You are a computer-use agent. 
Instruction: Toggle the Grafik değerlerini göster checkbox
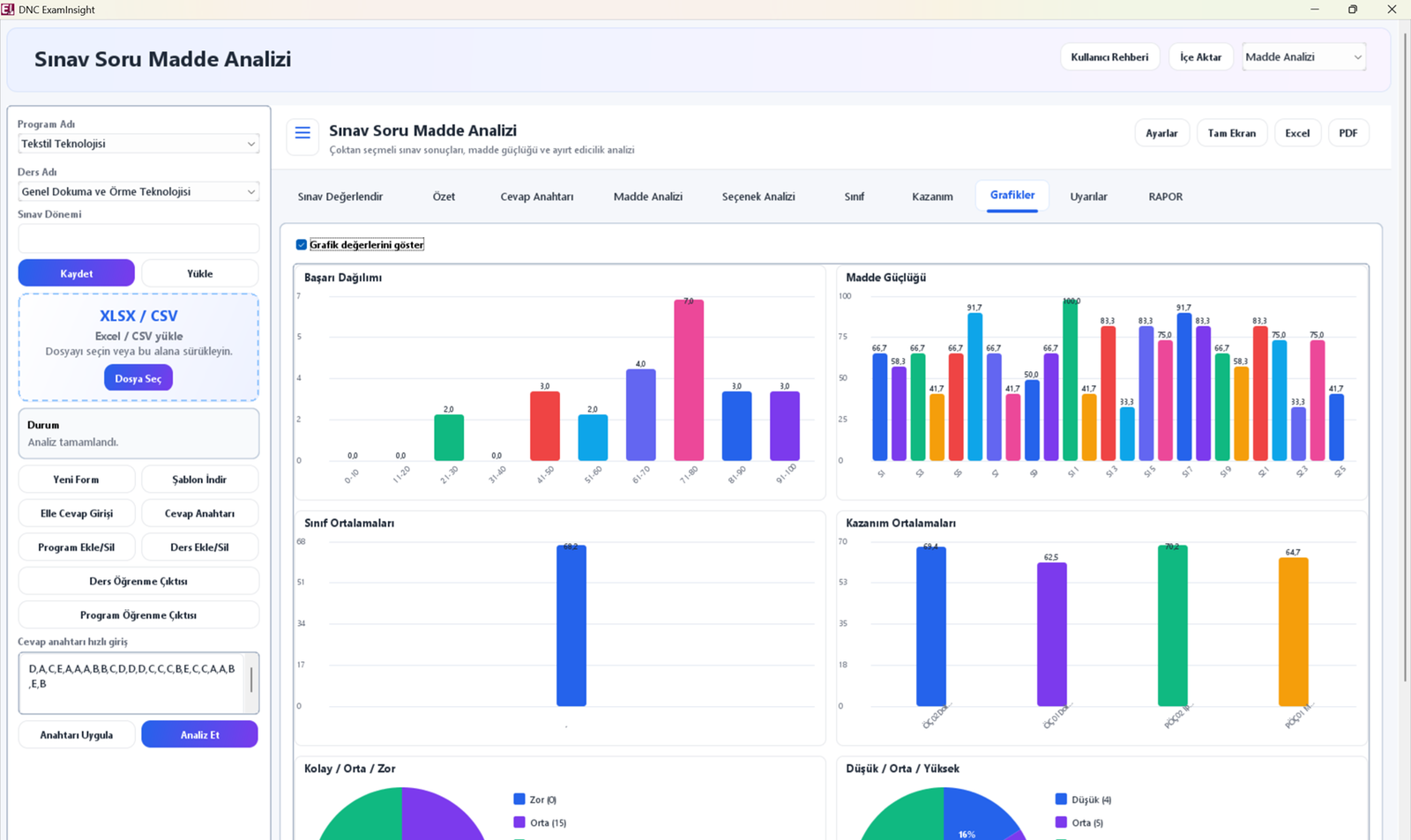tap(302, 245)
